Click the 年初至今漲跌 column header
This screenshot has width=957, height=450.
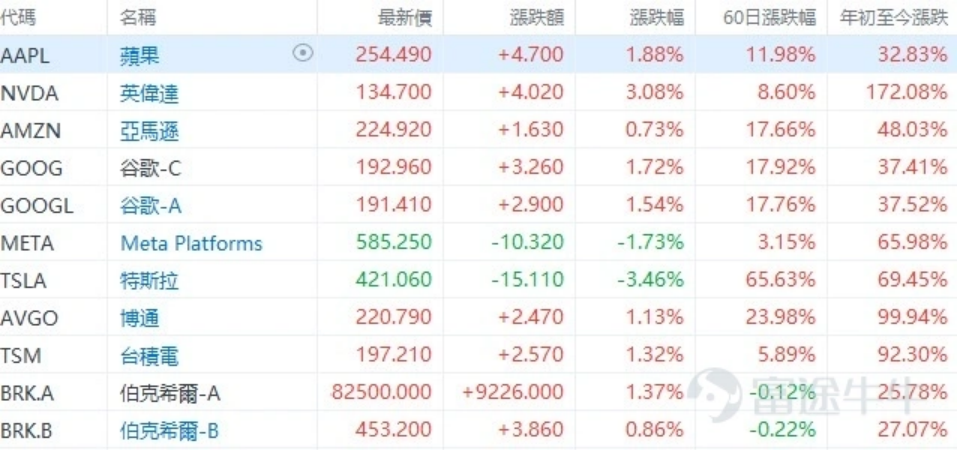[x=894, y=18]
